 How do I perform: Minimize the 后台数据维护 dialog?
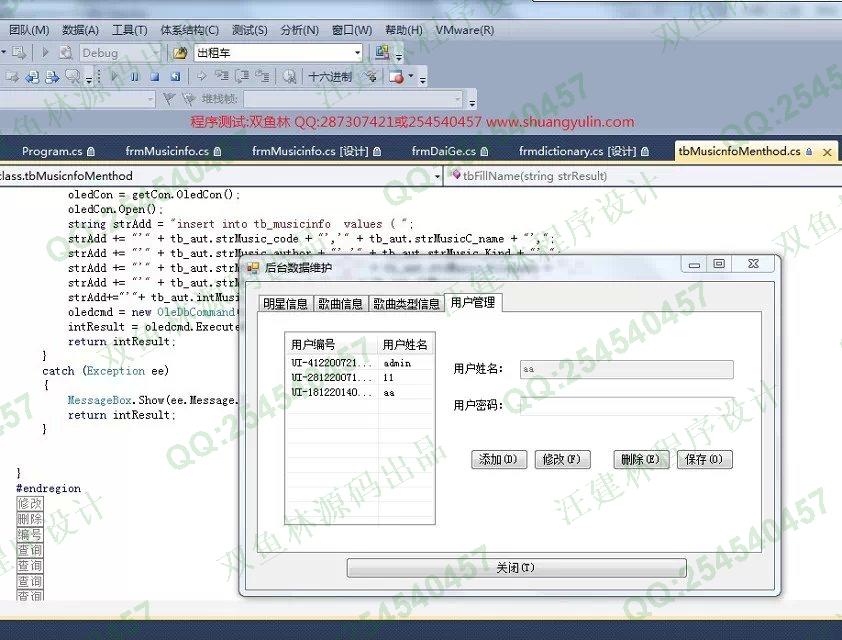point(694,264)
